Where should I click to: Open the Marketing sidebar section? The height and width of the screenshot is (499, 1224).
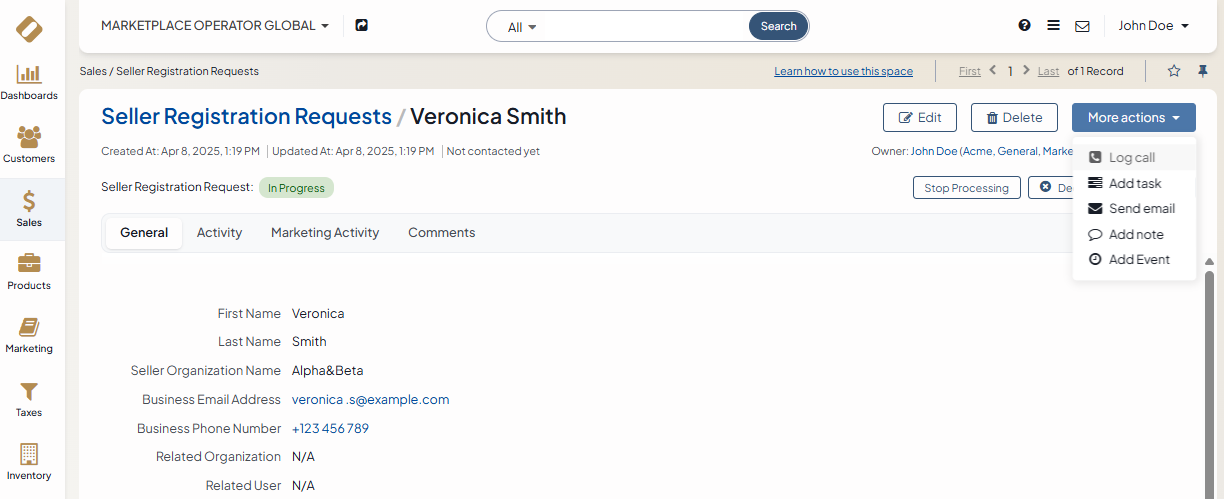(29, 336)
